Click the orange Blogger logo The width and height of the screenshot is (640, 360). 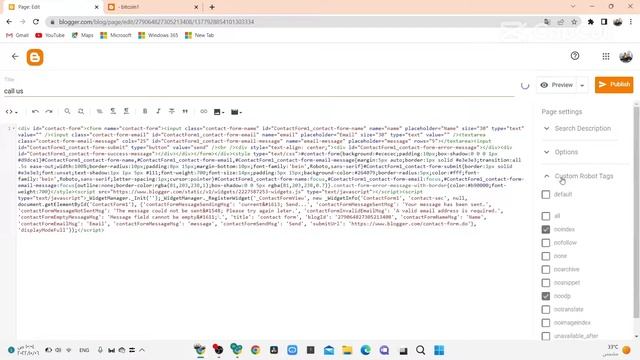click(35, 57)
